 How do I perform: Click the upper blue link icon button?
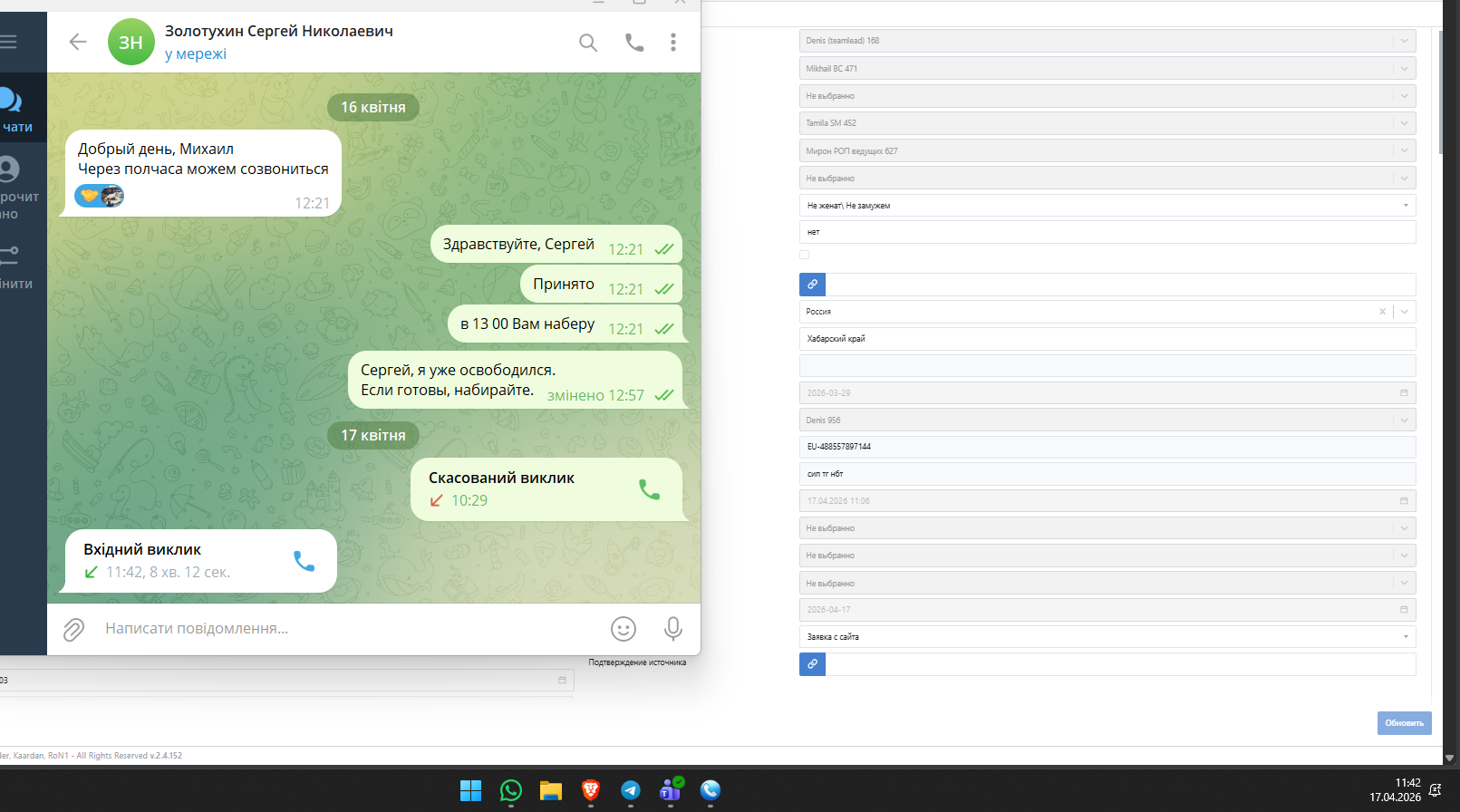tap(812, 285)
